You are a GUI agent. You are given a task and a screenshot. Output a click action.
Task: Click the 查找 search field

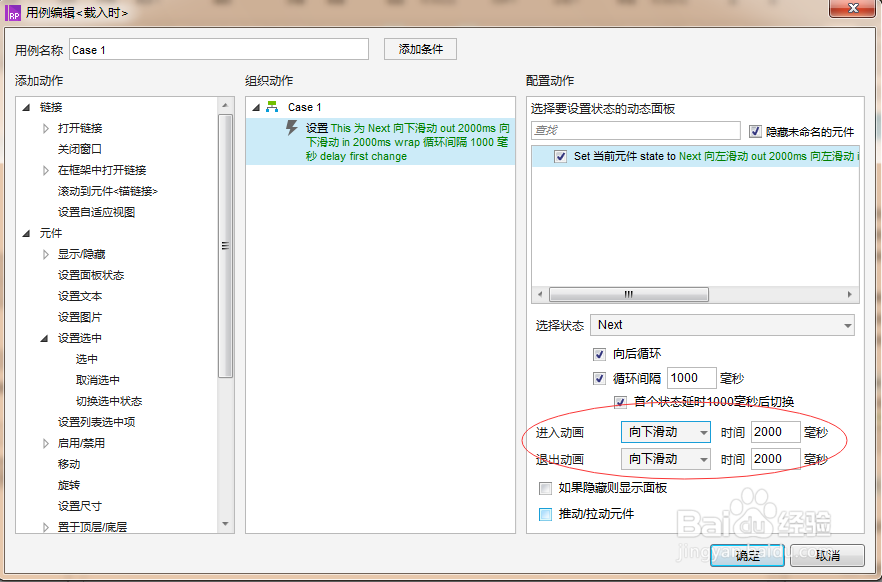click(636, 130)
